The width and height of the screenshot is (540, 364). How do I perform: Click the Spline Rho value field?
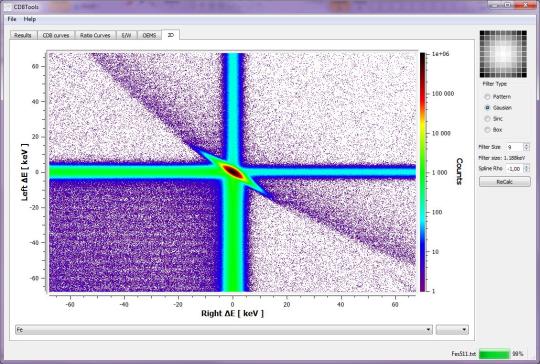[x=515, y=169]
